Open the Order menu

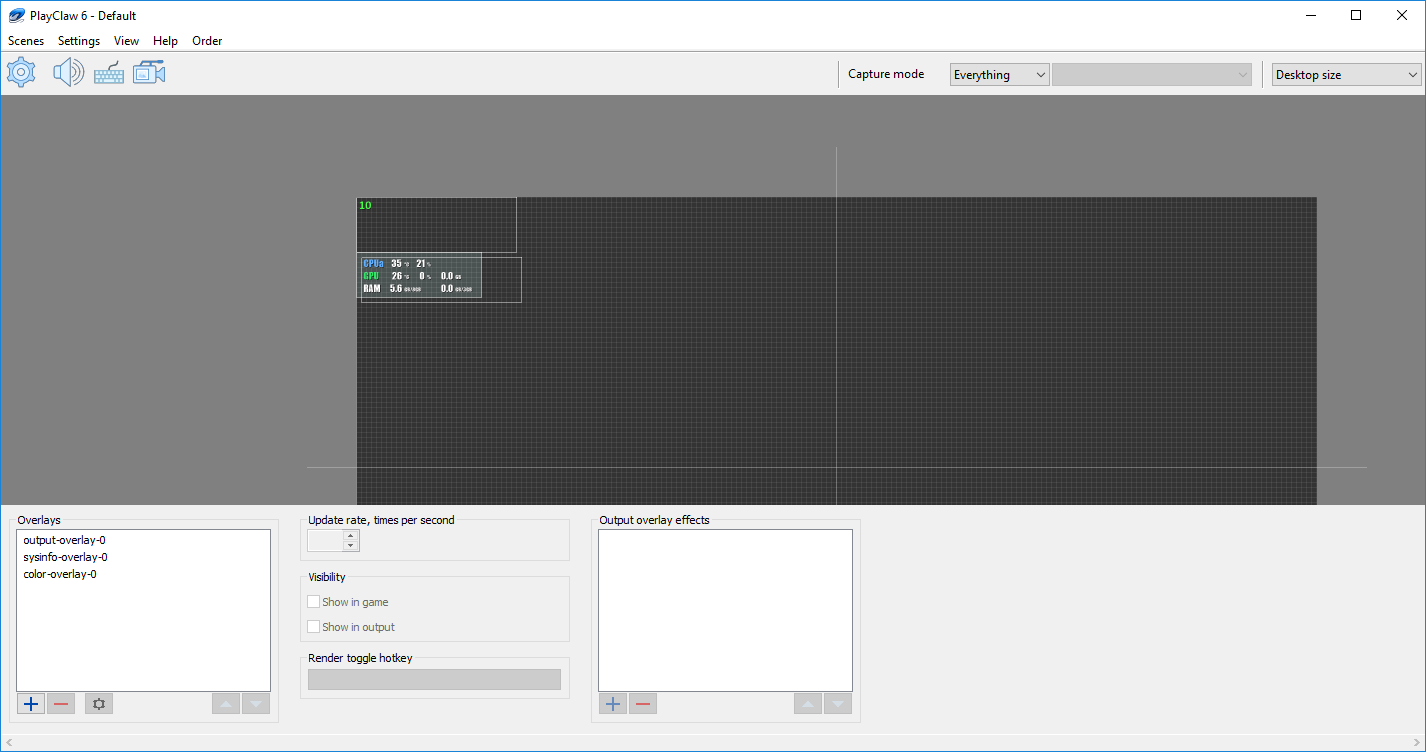click(x=207, y=41)
